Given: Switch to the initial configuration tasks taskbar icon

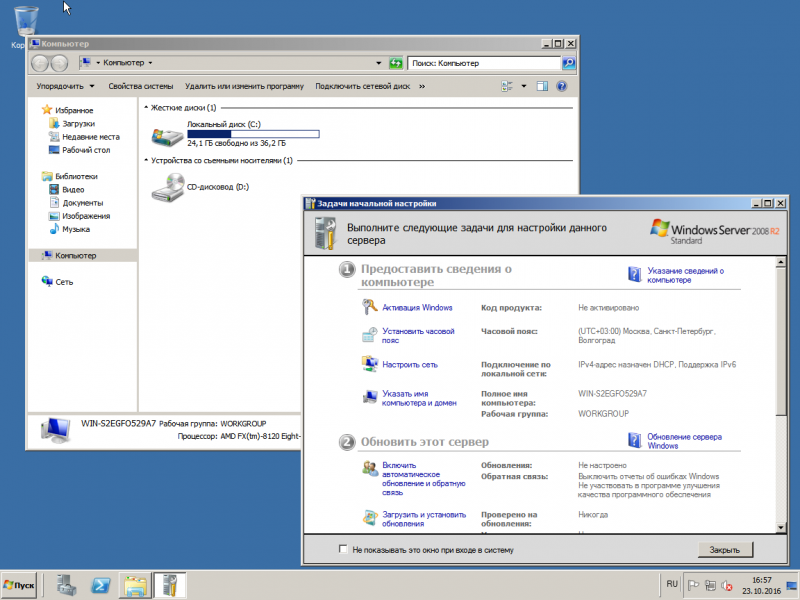Looking at the screenshot, I should pyautogui.click(x=170, y=585).
